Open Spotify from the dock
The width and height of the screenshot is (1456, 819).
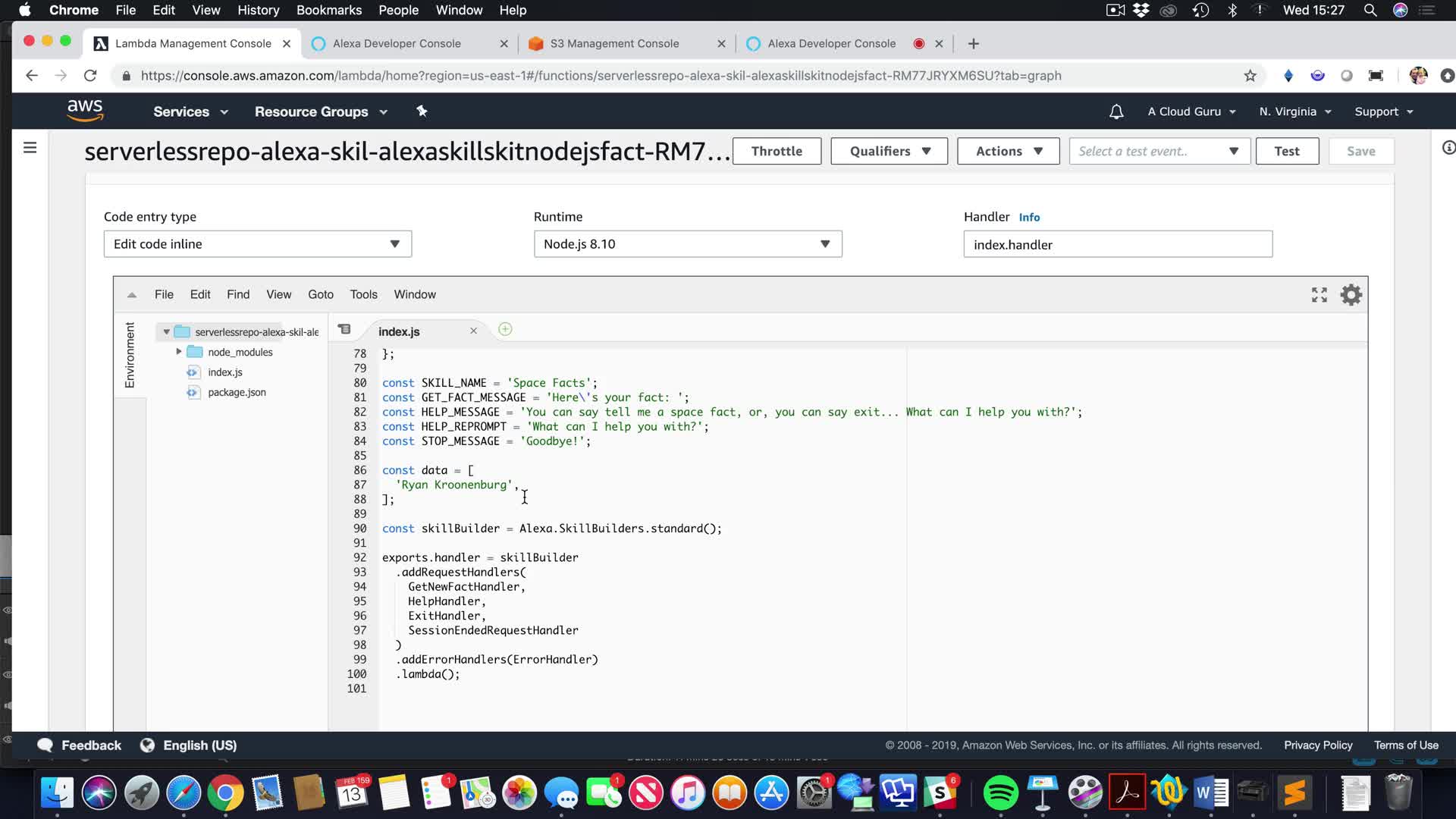coord(999,793)
